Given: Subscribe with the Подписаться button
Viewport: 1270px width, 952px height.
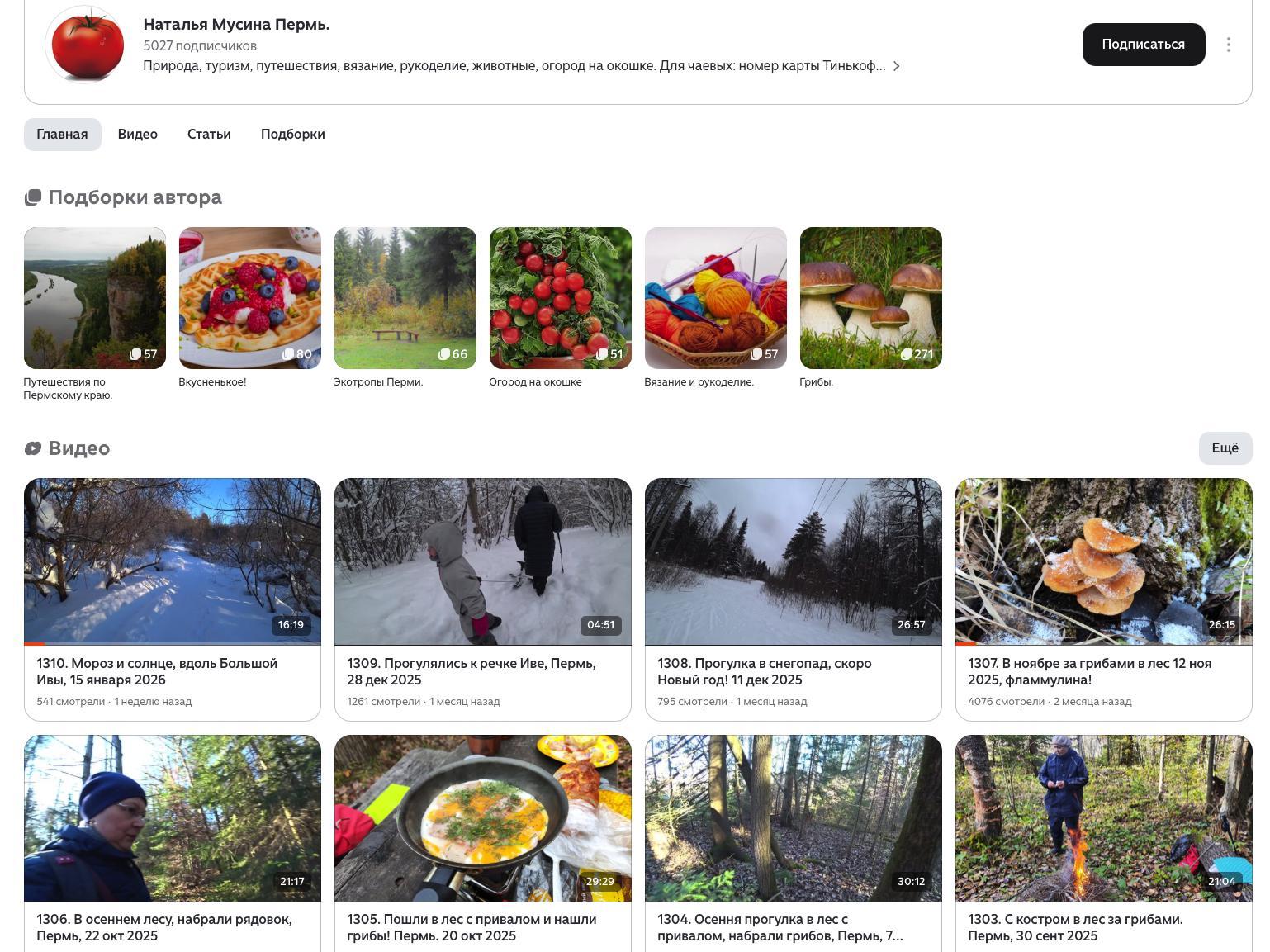Looking at the screenshot, I should click(1143, 45).
